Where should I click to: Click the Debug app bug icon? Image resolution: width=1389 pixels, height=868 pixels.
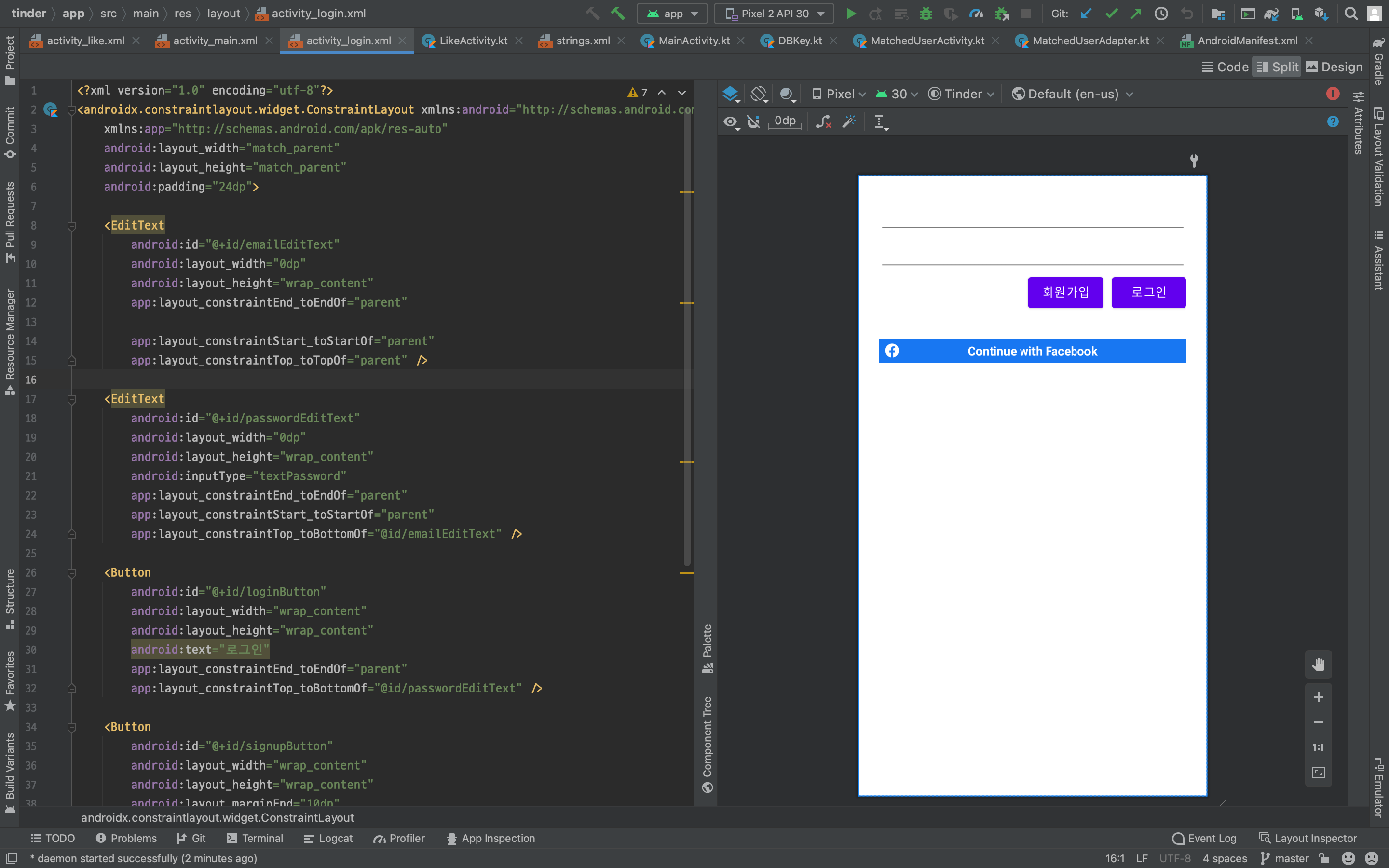(x=925, y=14)
